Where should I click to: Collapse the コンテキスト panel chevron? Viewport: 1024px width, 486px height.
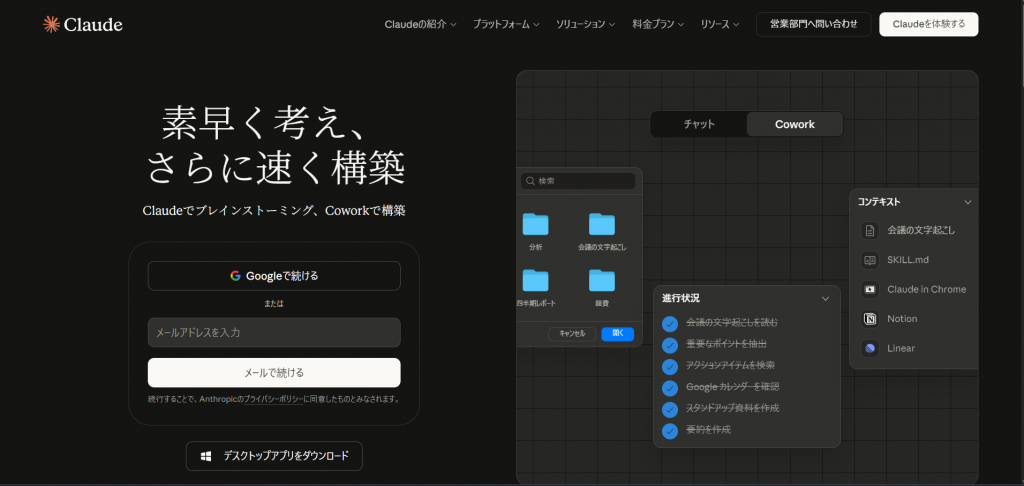click(x=967, y=202)
